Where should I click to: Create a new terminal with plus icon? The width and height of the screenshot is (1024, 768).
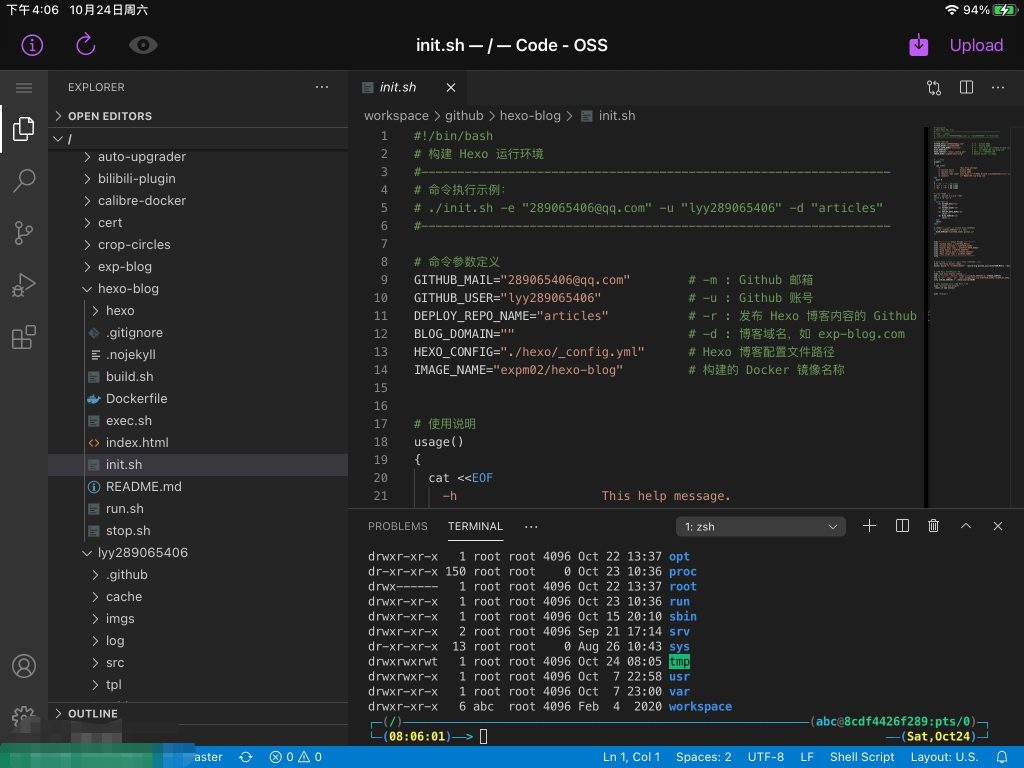(x=869, y=526)
